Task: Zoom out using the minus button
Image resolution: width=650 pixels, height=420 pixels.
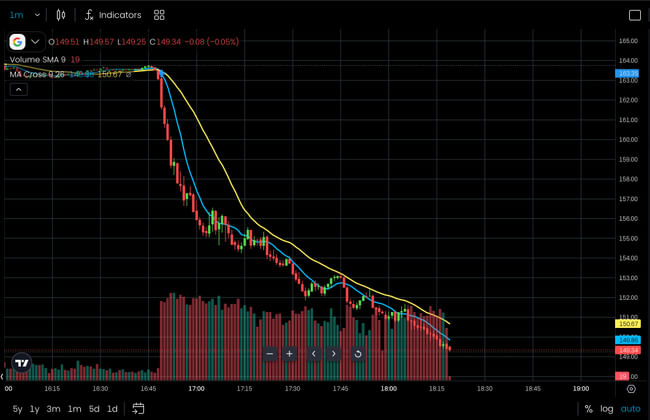Action: (x=270, y=353)
